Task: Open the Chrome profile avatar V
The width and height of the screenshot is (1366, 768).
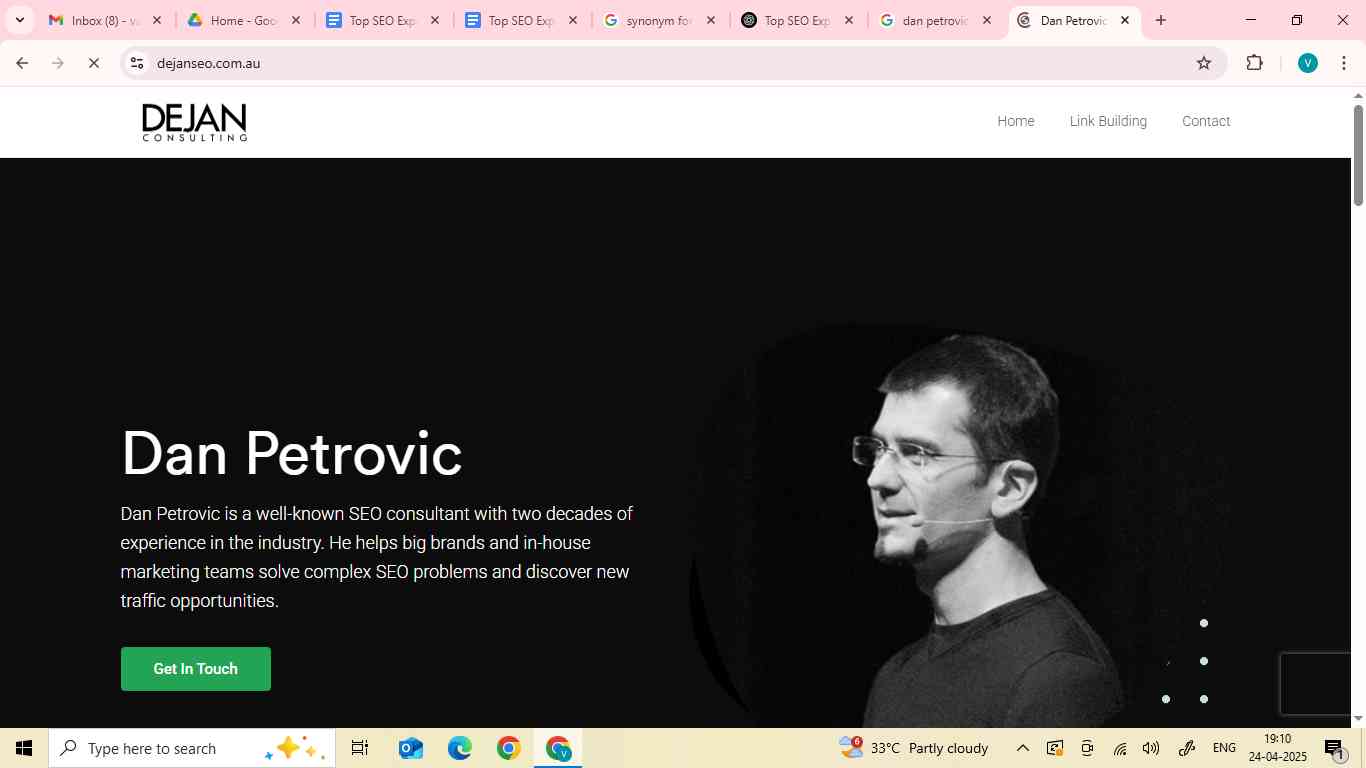Action: pos(1306,62)
